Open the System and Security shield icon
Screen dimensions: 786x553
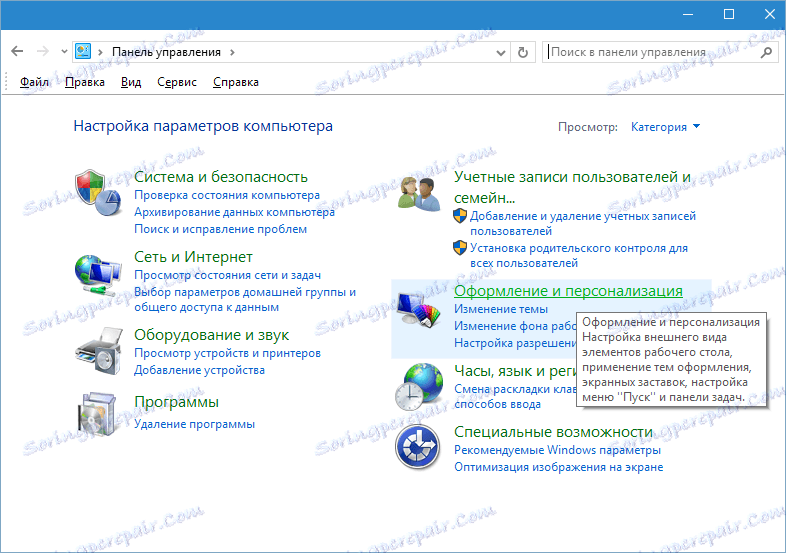pos(98,193)
